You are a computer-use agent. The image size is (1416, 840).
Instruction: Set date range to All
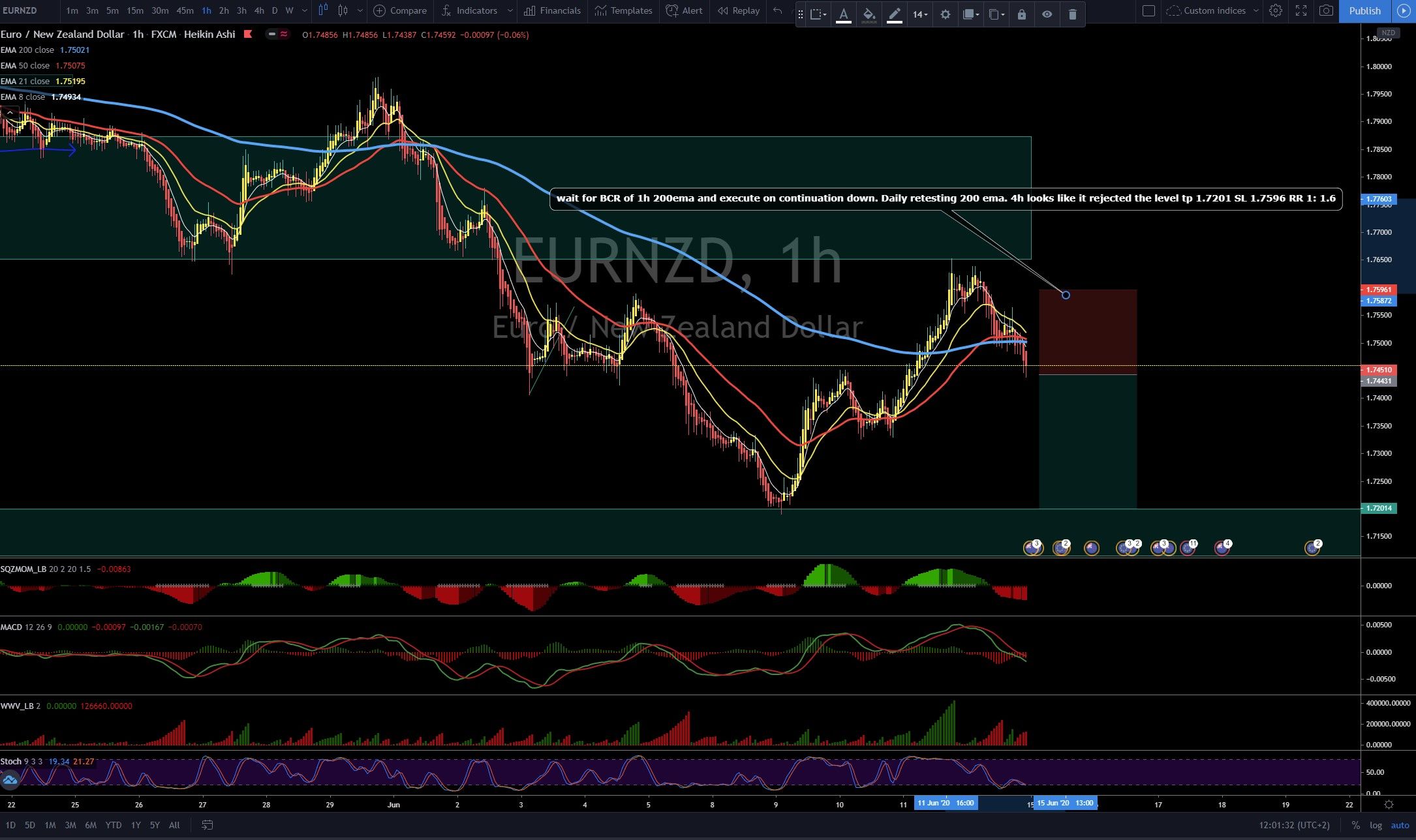coord(174,825)
